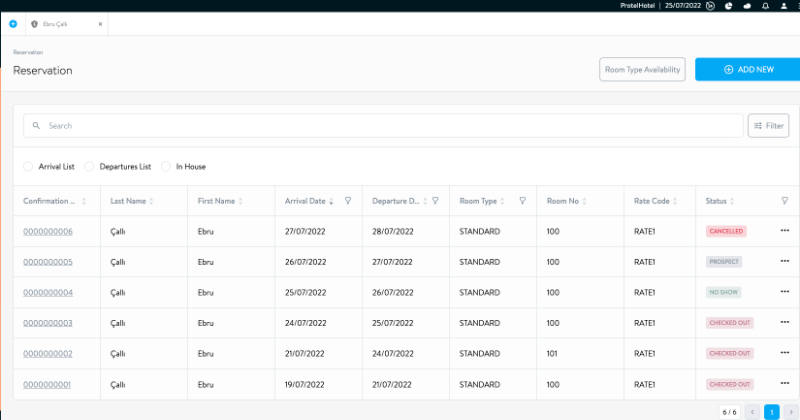
Task: Click arrival date 27/07/2022 in first row
Action: (x=305, y=231)
